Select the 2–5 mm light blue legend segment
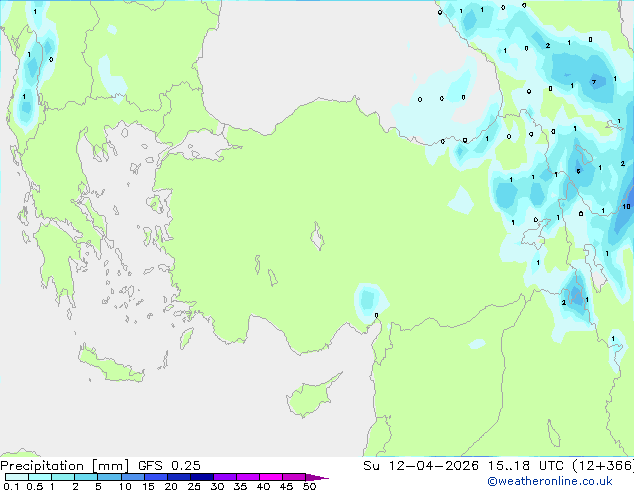Screen dimensions: 634x490 [86, 477]
